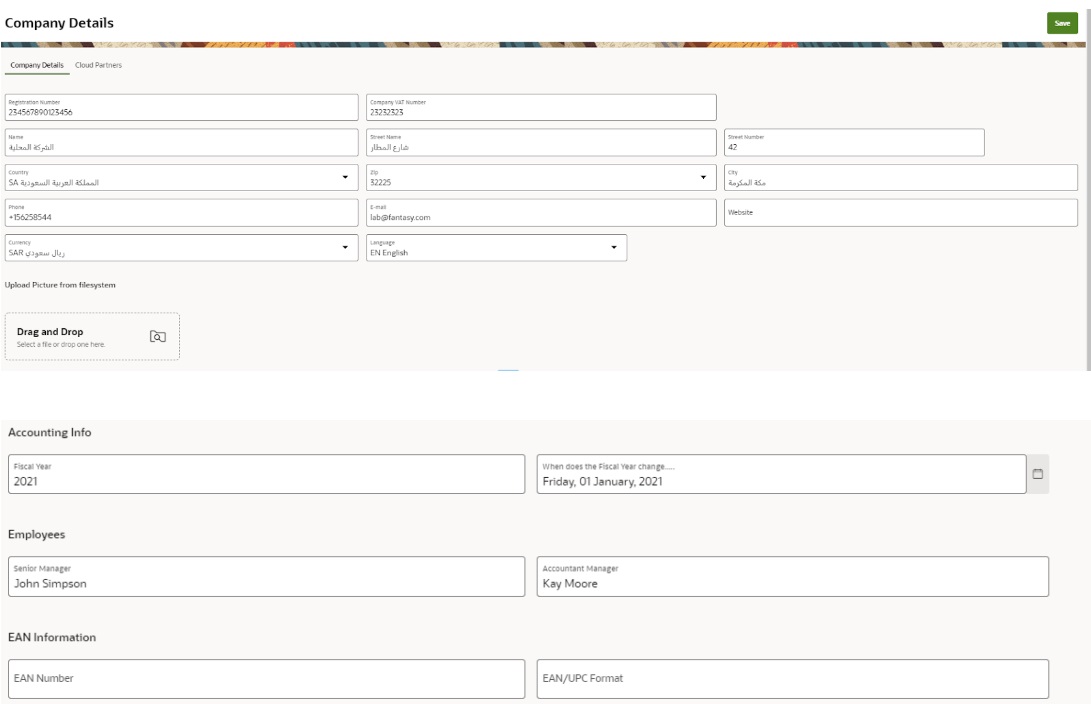Screen dimensions: 1091x704
Task: Click the Senior Manager field
Action: (266, 576)
